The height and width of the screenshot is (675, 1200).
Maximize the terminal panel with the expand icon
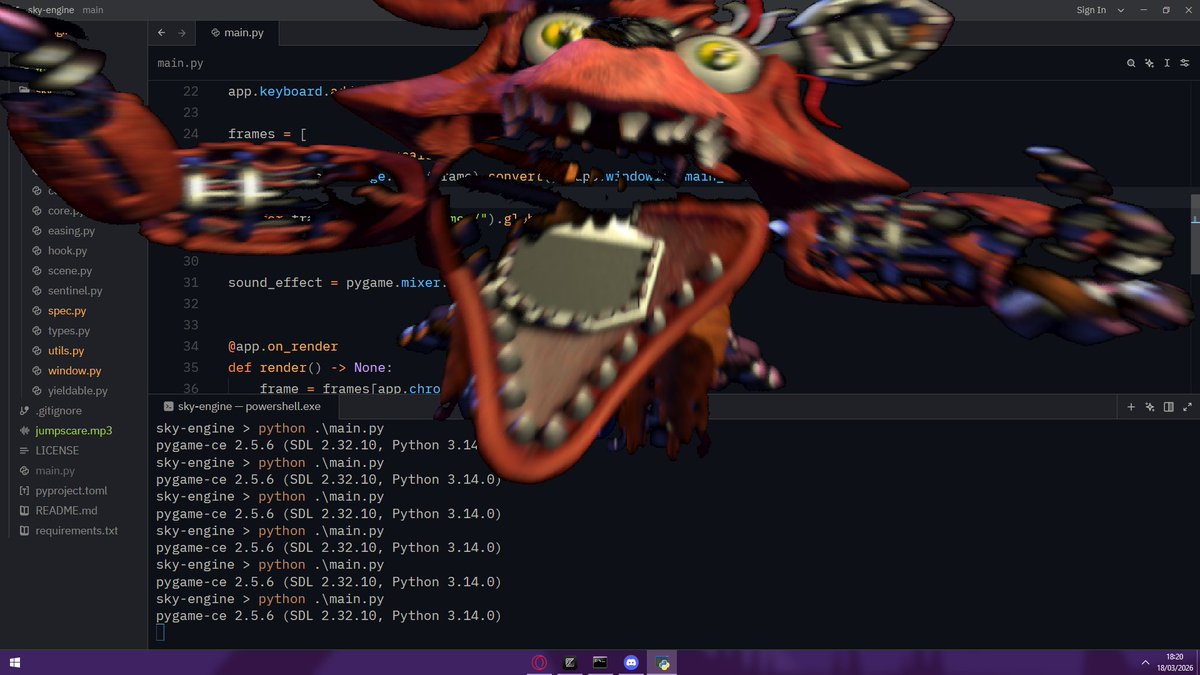tap(1187, 407)
